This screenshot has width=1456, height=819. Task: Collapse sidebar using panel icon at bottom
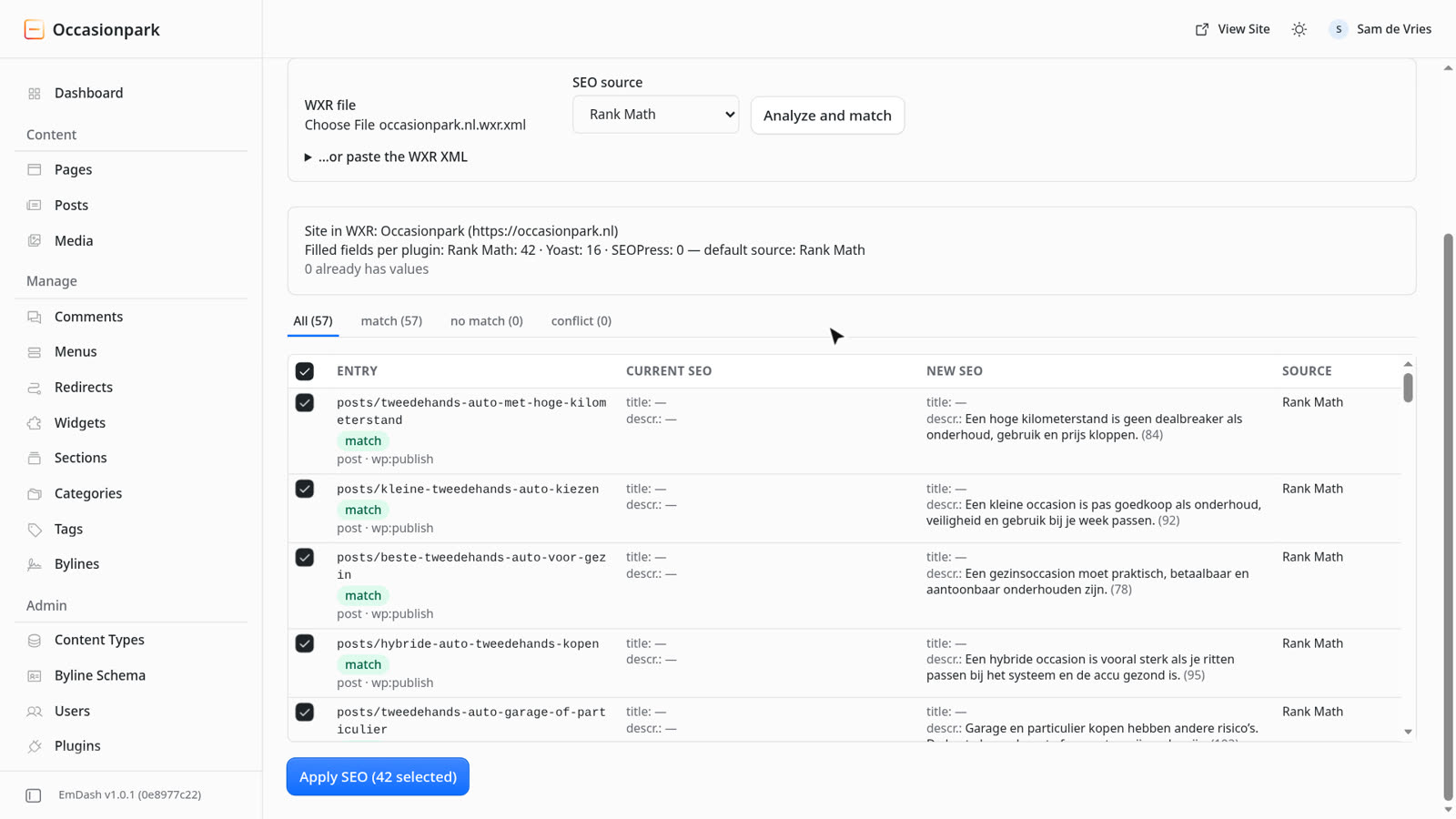(x=34, y=795)
